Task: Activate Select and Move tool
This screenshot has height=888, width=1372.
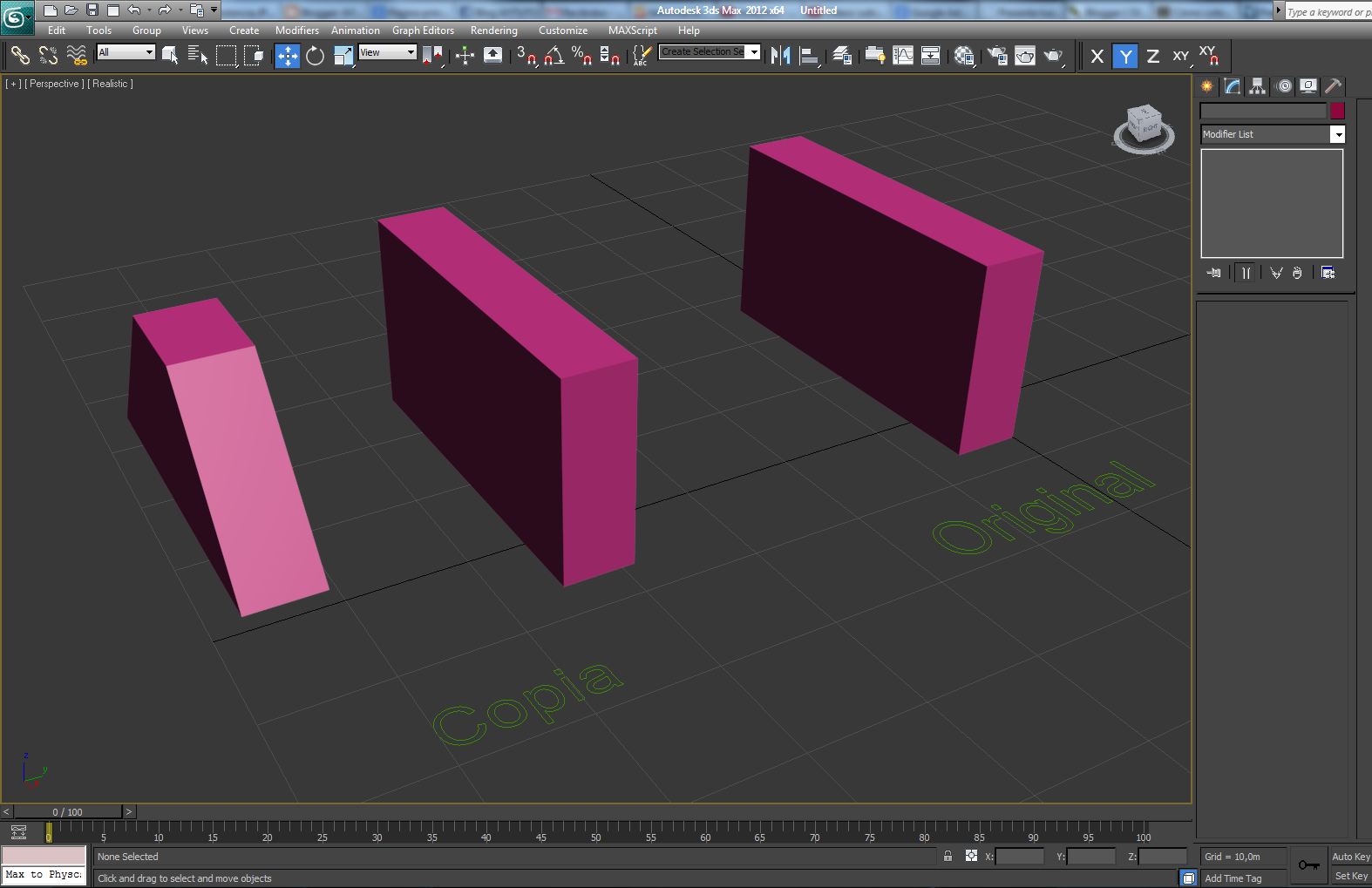Action: tap(287, 56)
